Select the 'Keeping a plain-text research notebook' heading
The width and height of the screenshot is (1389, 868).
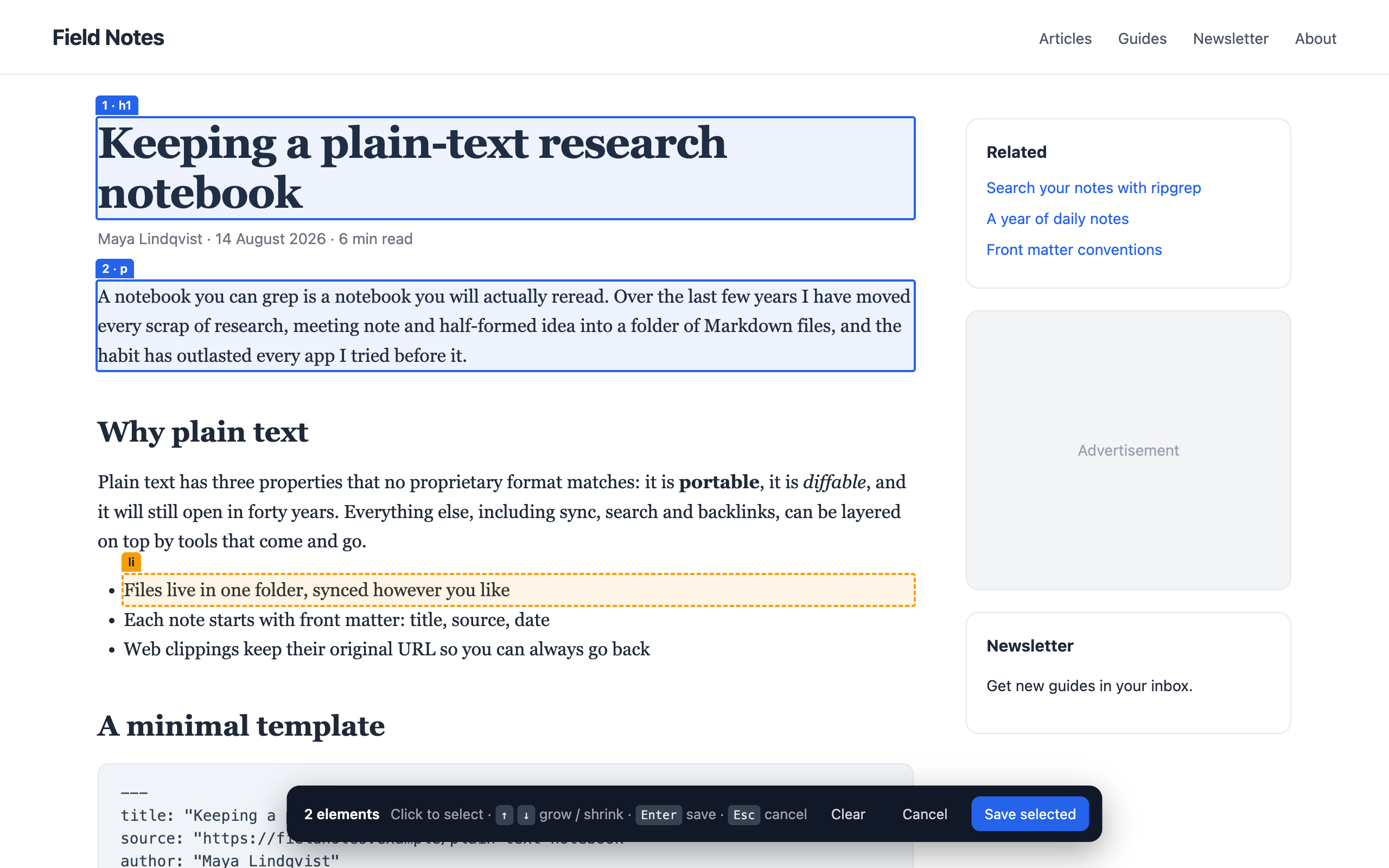pos(505,168)
